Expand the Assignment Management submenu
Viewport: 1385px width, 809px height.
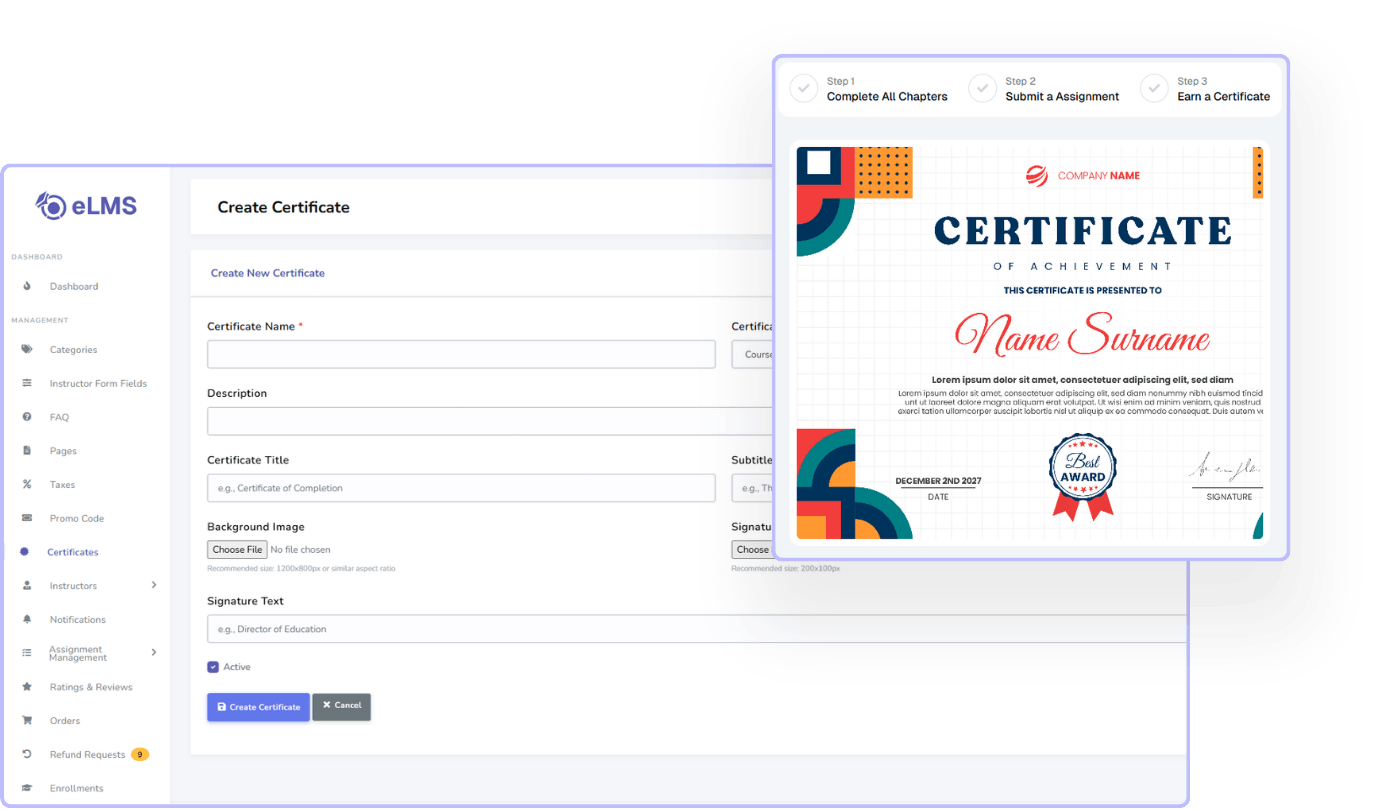point(153,652)
